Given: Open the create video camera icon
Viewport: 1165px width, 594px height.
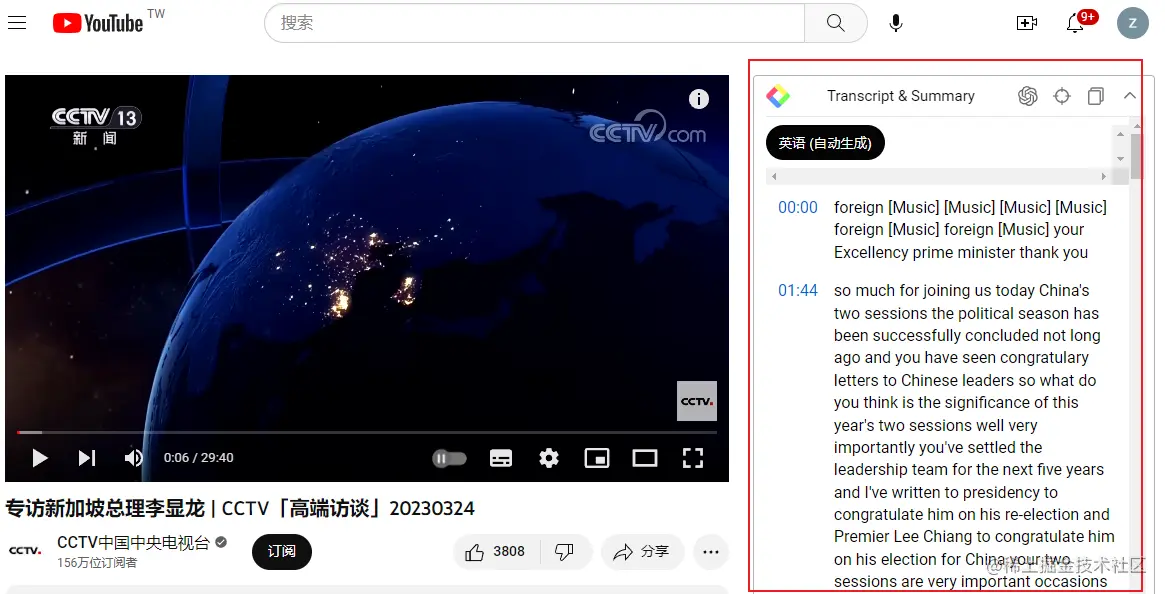Looking at the screenshot, I should coord(1027,23).
